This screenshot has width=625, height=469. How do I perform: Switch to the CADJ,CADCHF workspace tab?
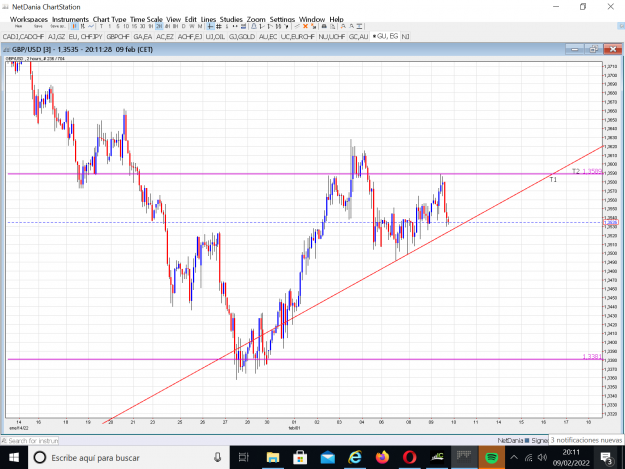pyautogui.click(x=23, y=37)
